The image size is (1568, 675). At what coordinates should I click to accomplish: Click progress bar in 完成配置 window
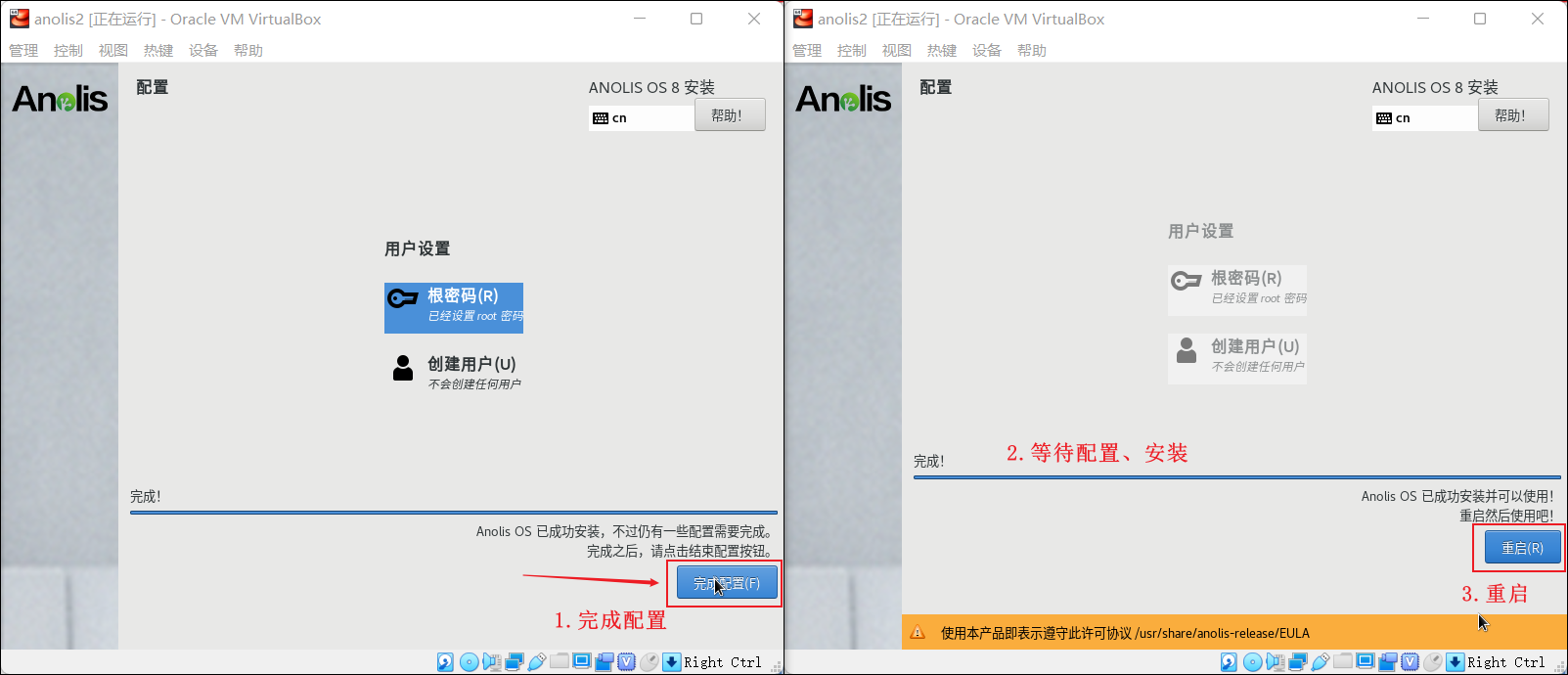point(454,513)
